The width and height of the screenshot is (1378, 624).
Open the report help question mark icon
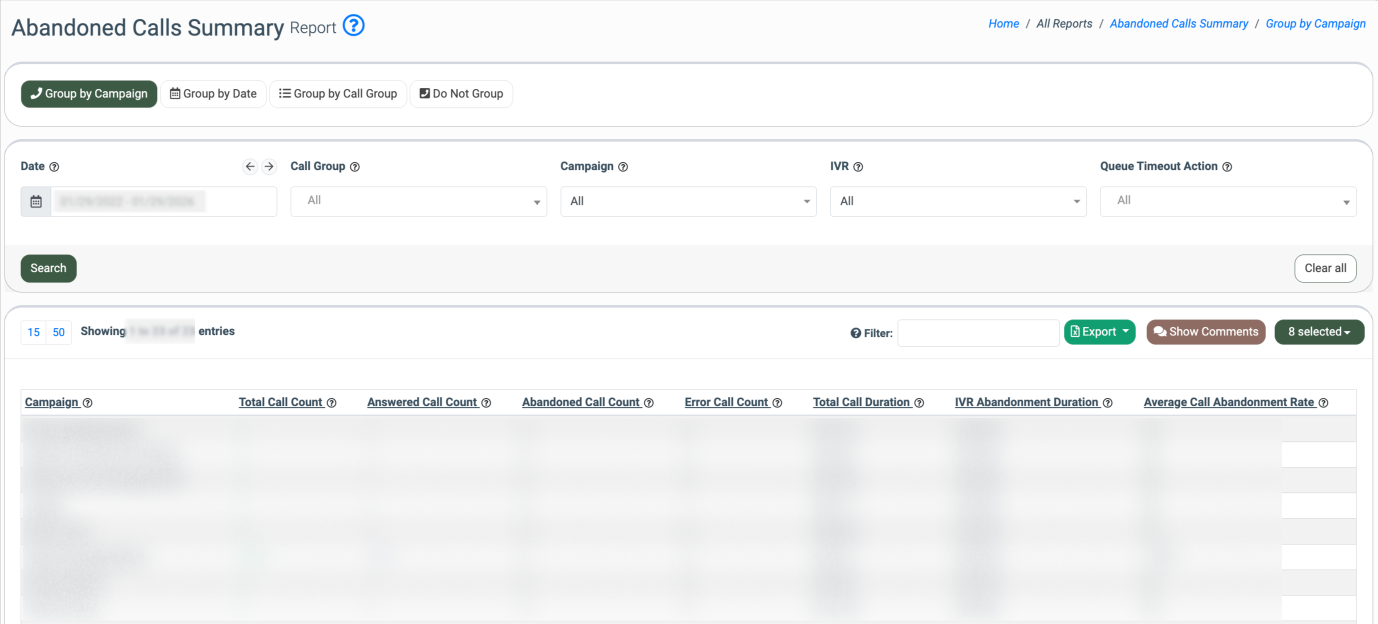tap(353, 26)
